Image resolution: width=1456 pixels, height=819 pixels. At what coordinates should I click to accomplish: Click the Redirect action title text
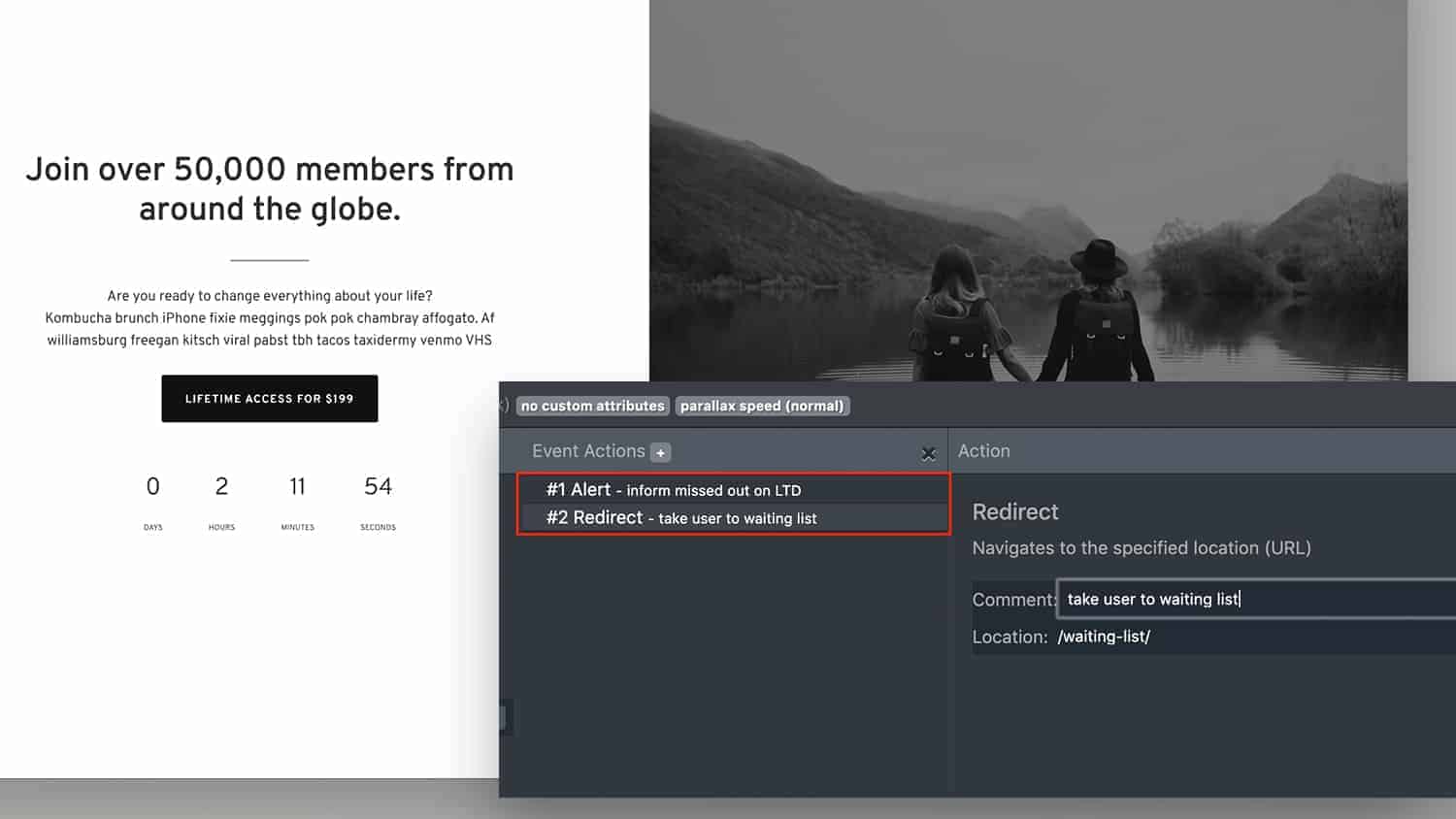(1015, 511)
